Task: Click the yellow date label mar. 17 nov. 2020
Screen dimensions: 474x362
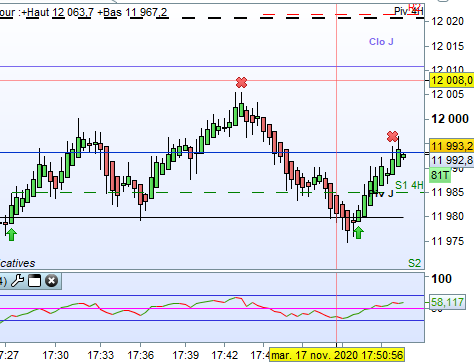Action: pos(337,355)
